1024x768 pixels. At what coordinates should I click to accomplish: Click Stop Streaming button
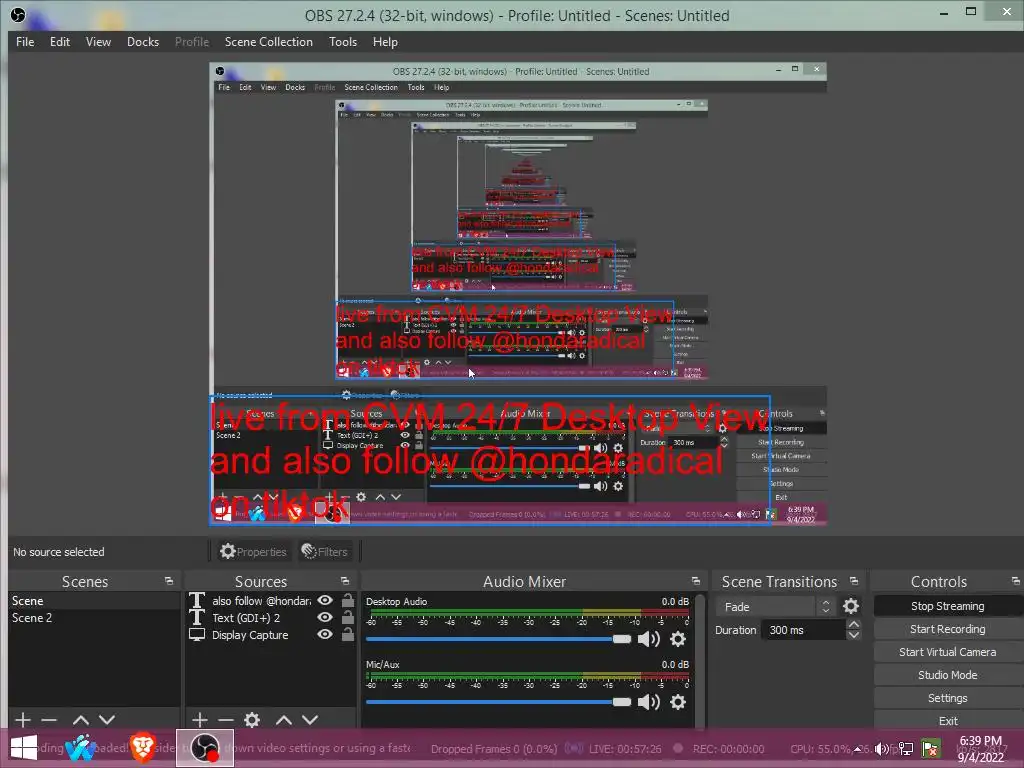point(948,606)
